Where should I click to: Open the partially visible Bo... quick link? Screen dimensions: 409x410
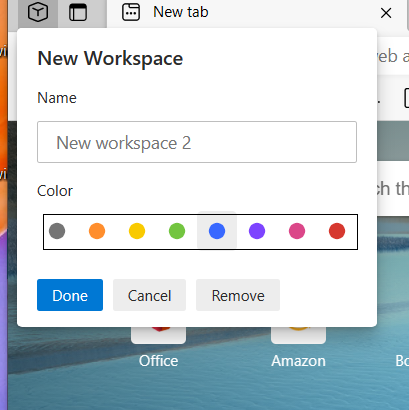(402, 361)
